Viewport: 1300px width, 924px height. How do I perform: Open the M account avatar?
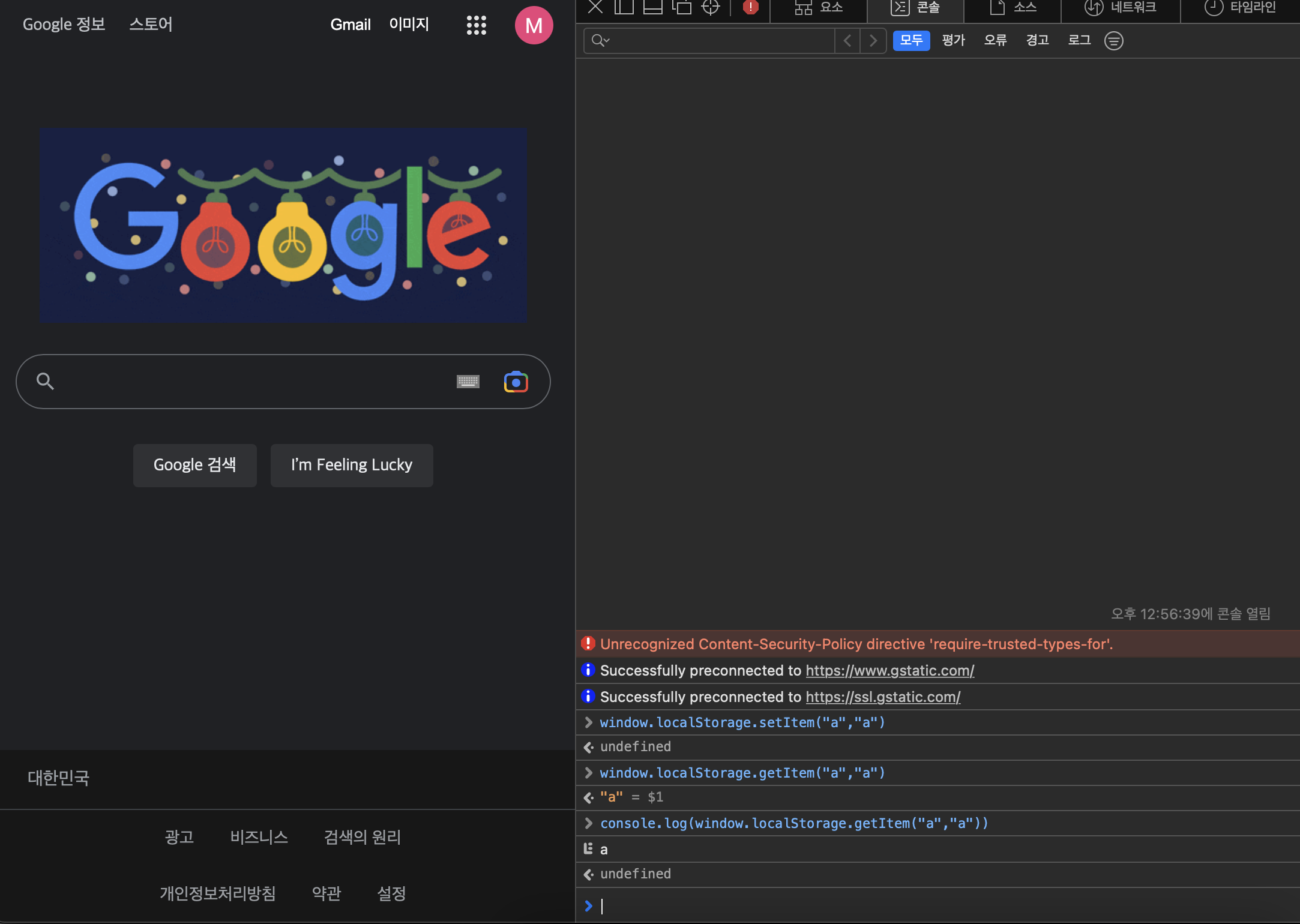tap(534, 25)
